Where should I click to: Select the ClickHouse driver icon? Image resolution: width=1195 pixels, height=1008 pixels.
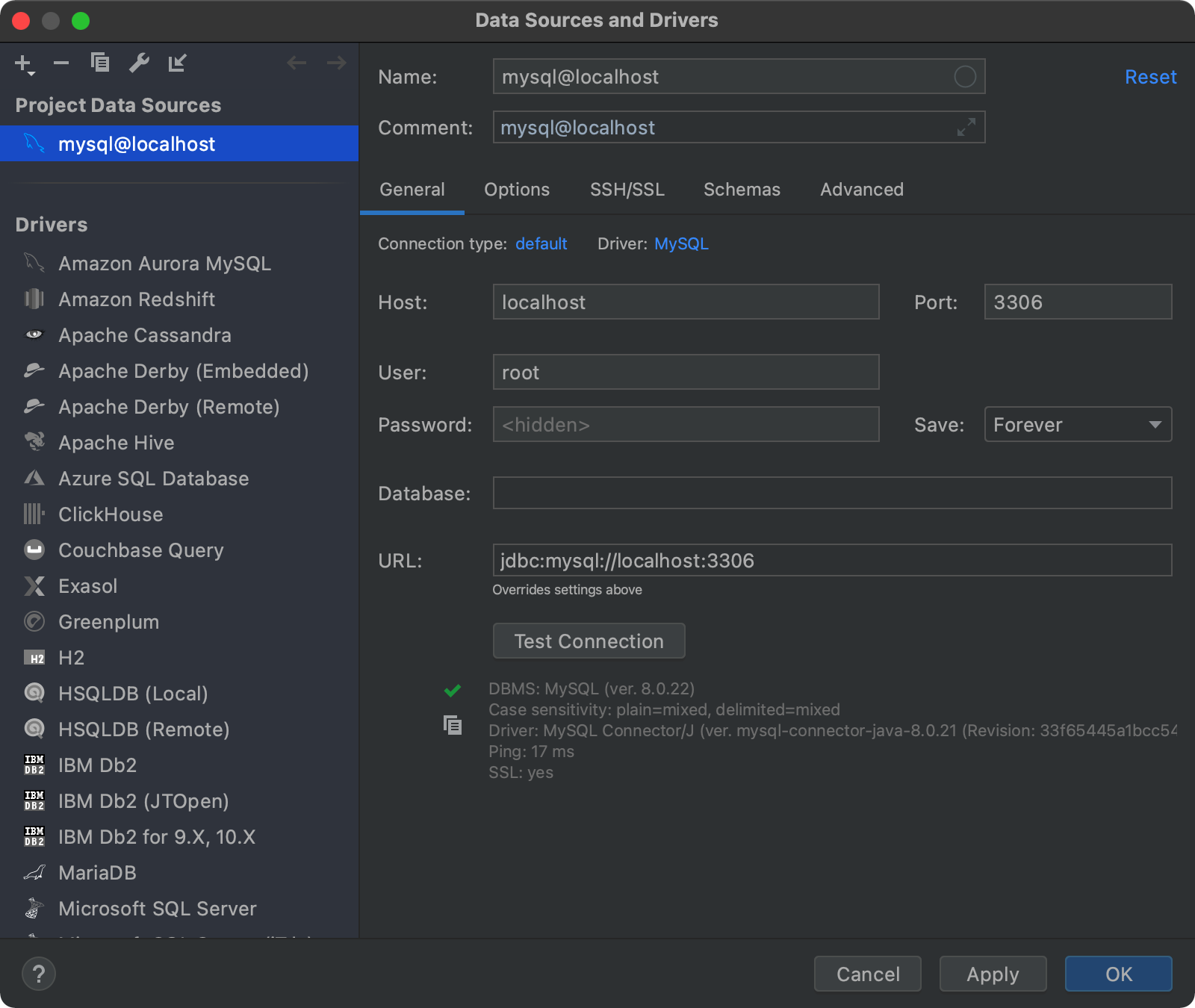click(x=34, y=514)
